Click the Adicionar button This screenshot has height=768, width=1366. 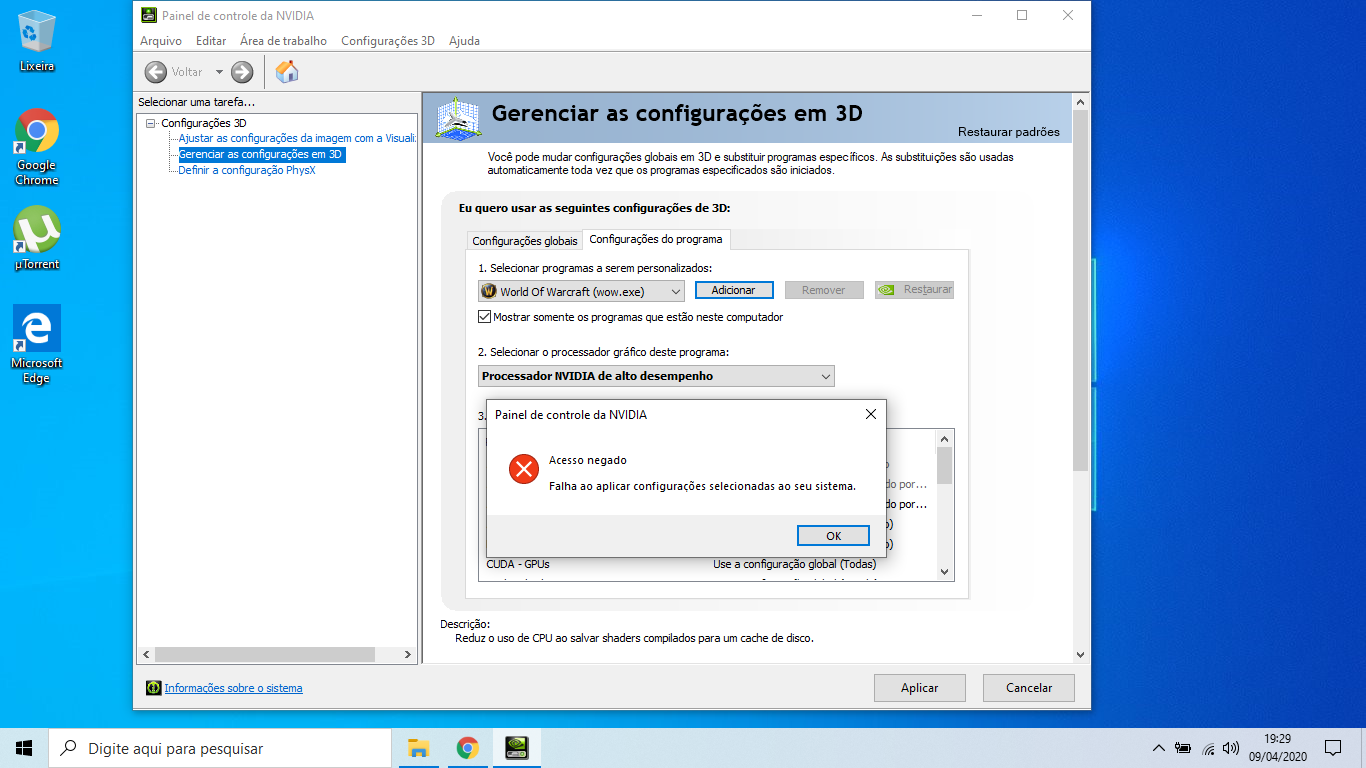[734, 290]
